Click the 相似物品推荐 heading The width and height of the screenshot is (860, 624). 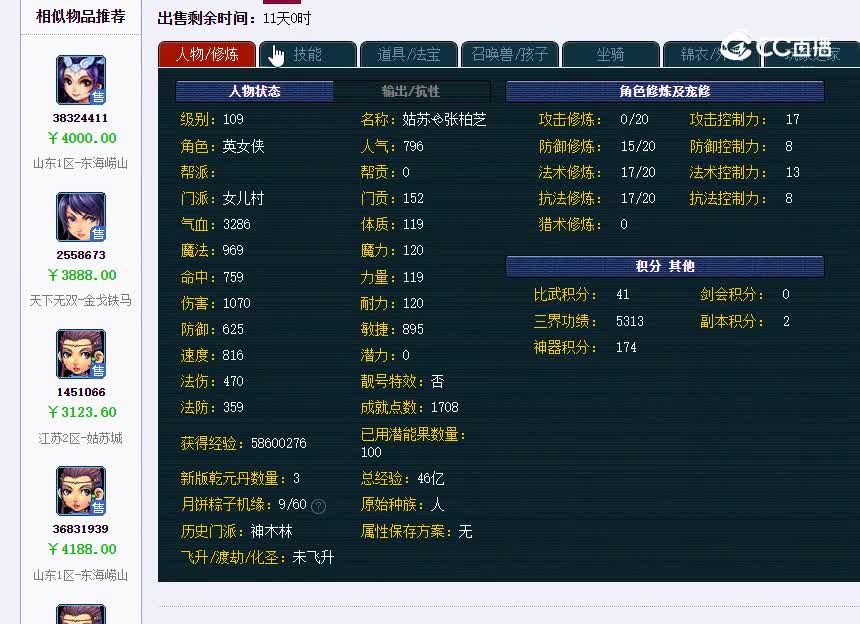(81, 16)
